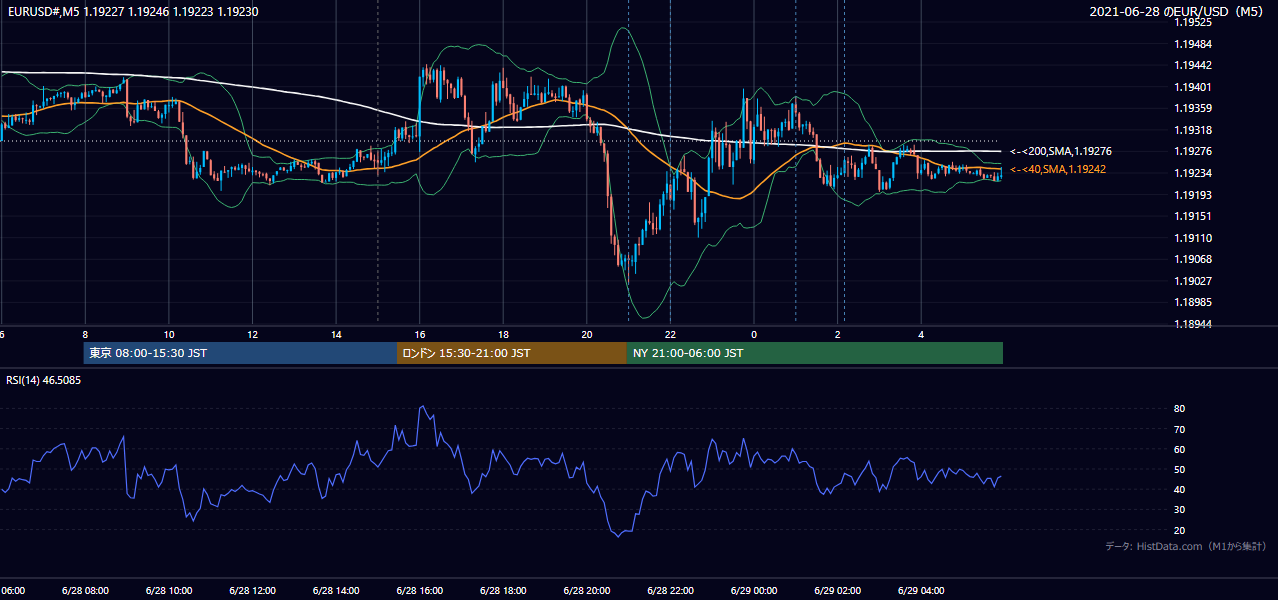Click hour tick 22 under the price chart
This screenshot has width=1278, height=600.
pos(671,334)
